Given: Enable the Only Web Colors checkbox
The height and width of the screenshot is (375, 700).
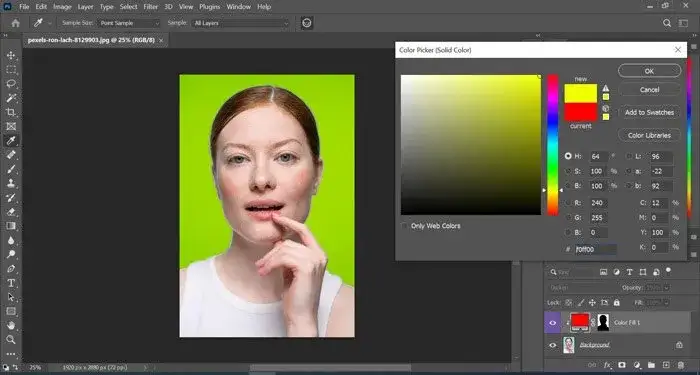Looking at the screenshot, I should [404, 226].
